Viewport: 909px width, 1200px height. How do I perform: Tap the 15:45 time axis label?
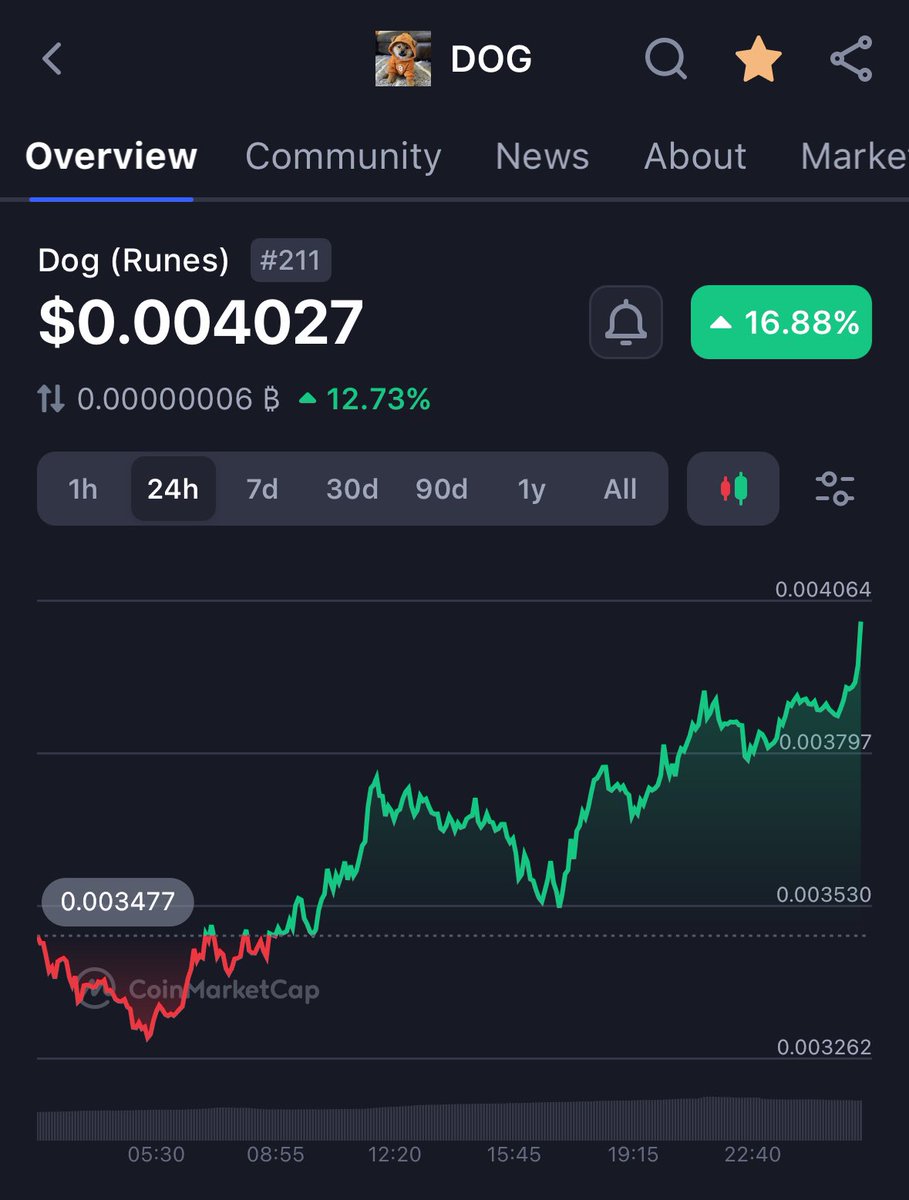514,1154
